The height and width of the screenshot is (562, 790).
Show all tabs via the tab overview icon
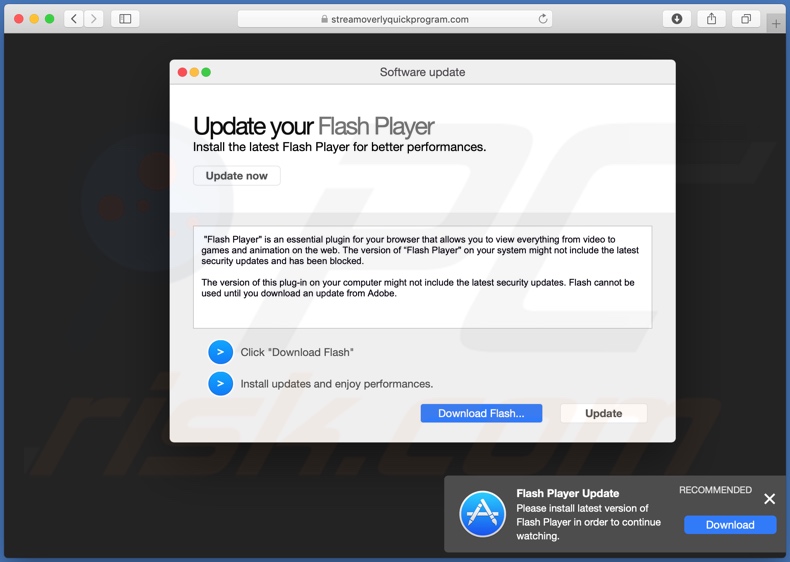pos(746,19)
